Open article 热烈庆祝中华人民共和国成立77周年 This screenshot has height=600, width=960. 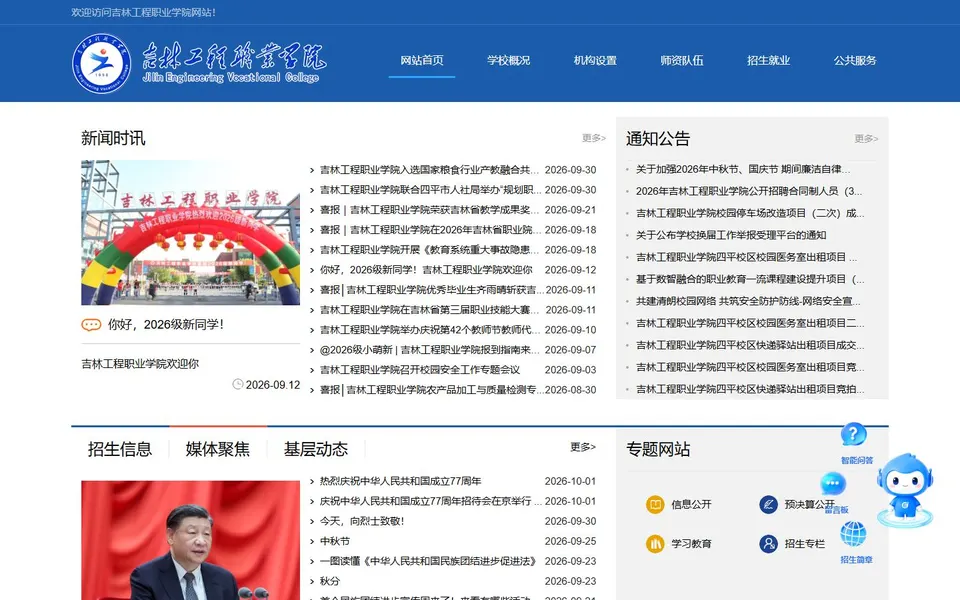(400, 481)
